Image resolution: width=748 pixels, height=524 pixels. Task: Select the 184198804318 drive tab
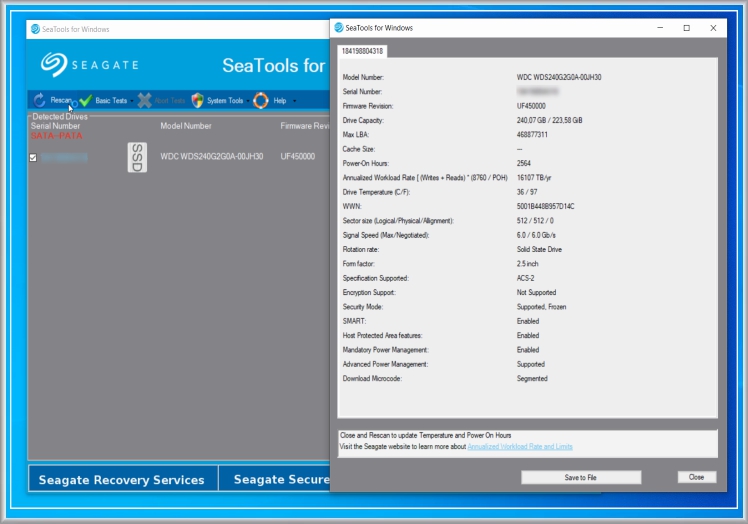coord(363,51)
